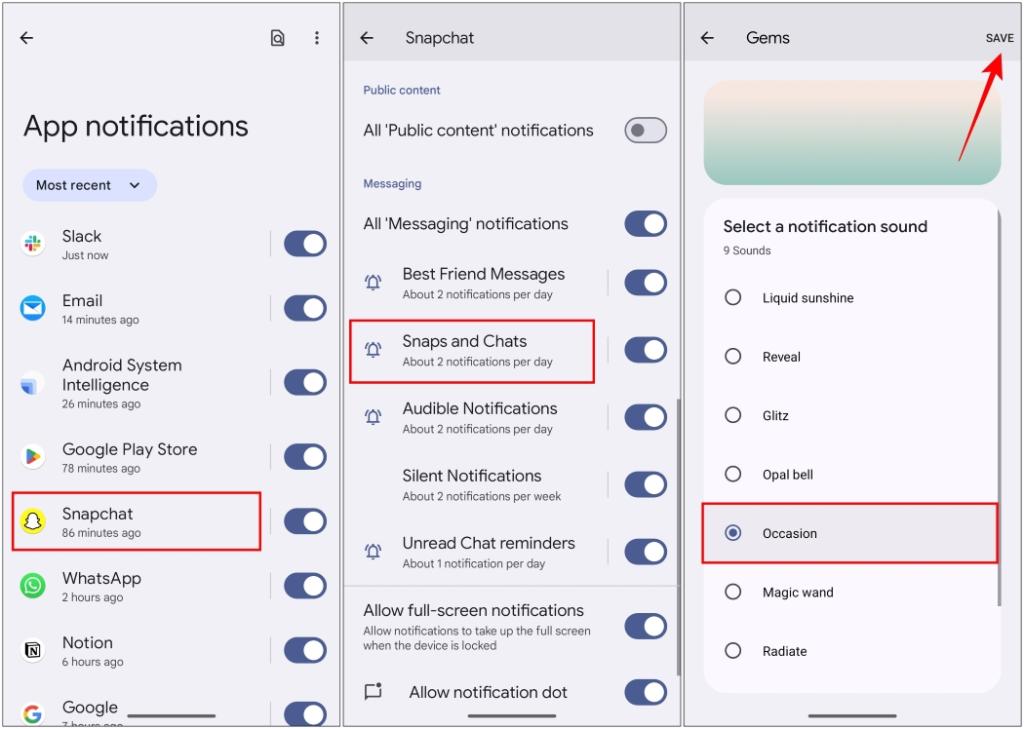Go back from the Snapchat settings screen
The height and width of the screenshot is (729, 1024).
click(366, 37)
